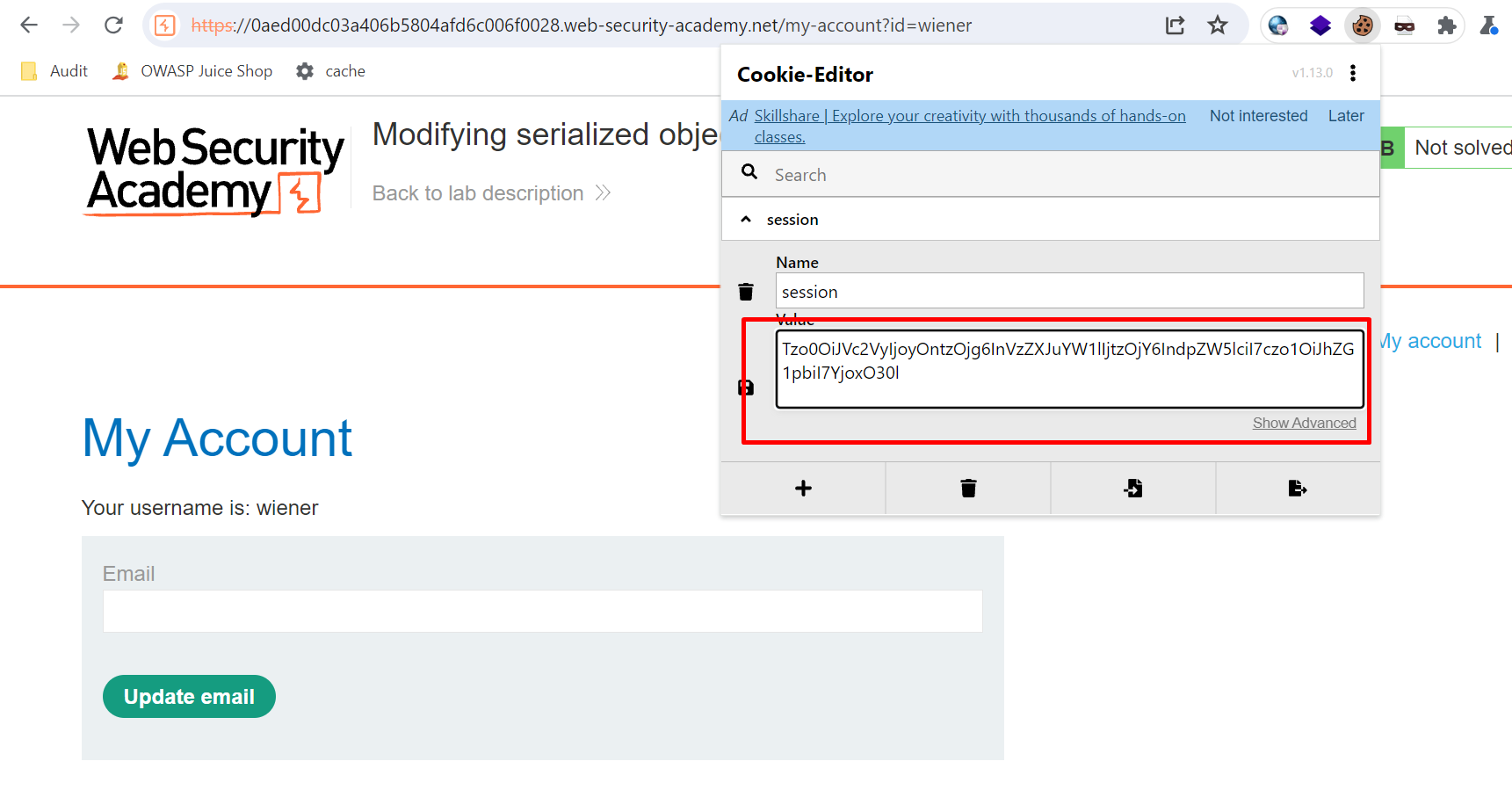The height and width of the screenshot is (790, 1512).
Task: Open the flask extension icon
Action: click(x=1489, y=25)
